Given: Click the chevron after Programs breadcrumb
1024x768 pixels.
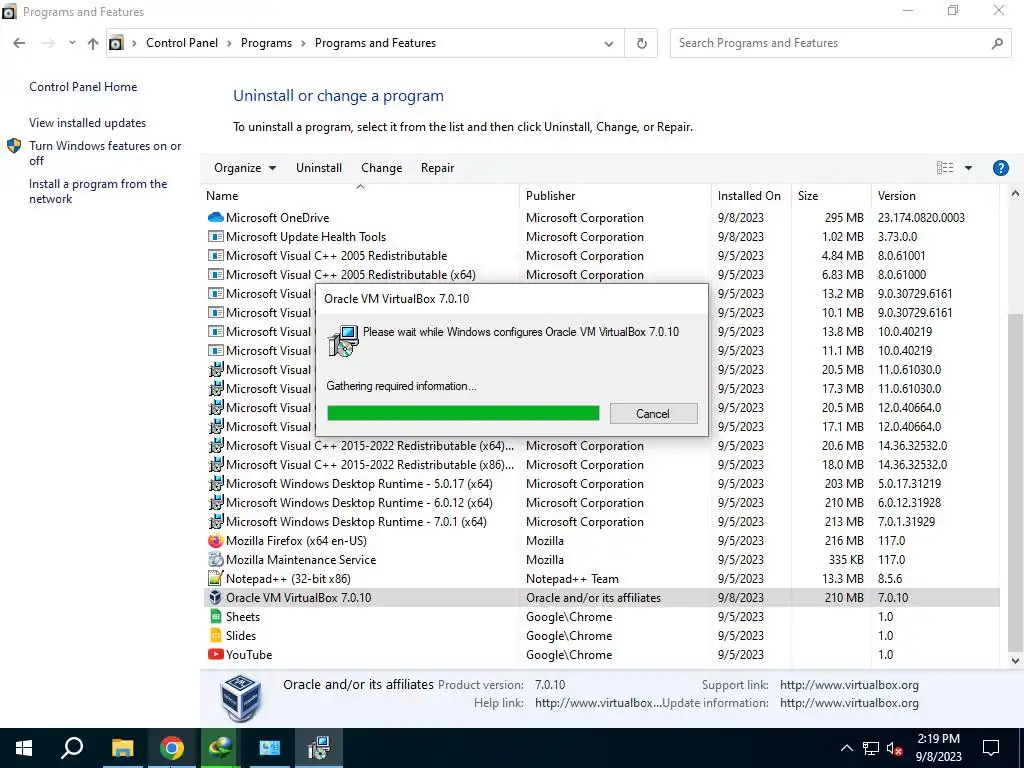Looking at the screenshot, I should coord(303,43).
